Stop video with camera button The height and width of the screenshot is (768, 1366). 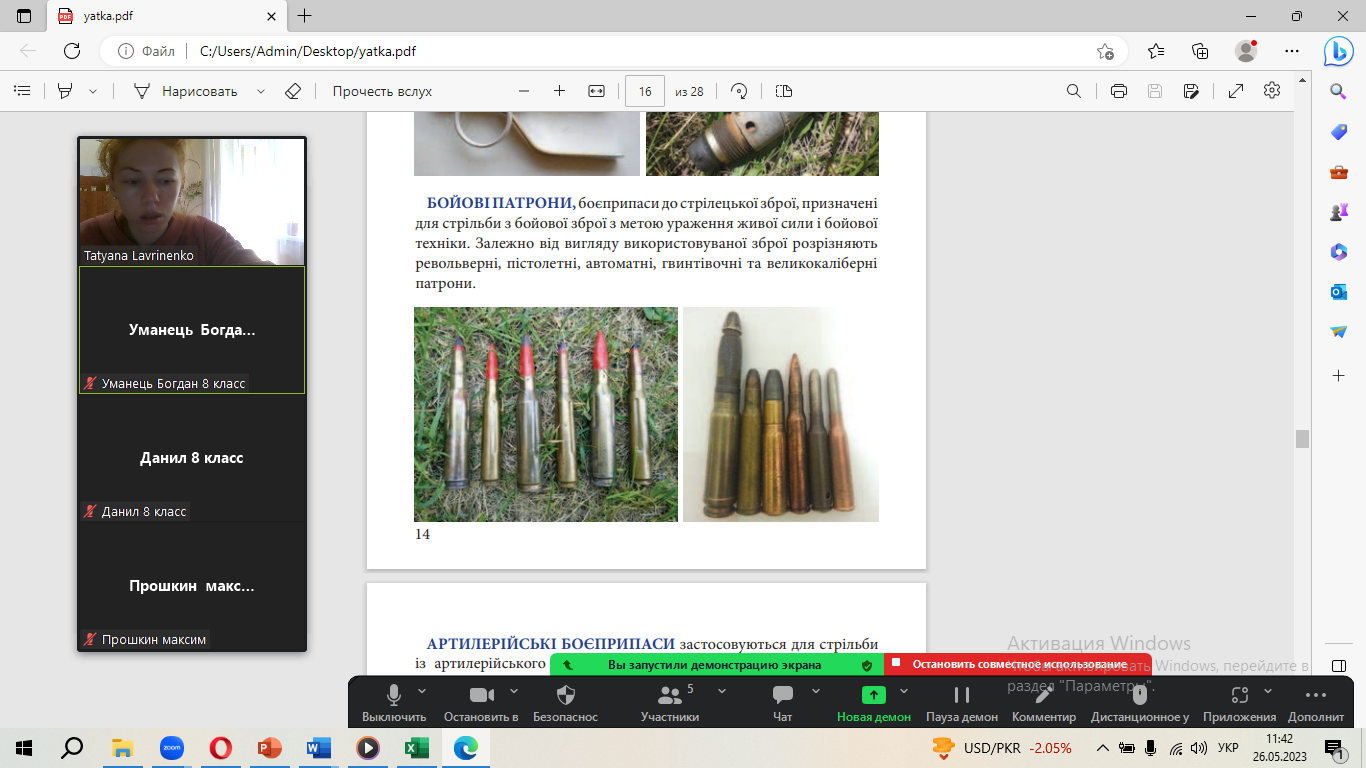(482, 702)
